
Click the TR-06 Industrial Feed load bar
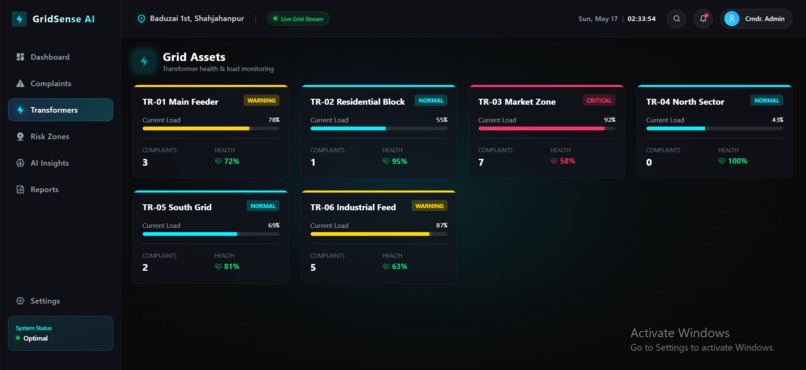coord(379,234)
